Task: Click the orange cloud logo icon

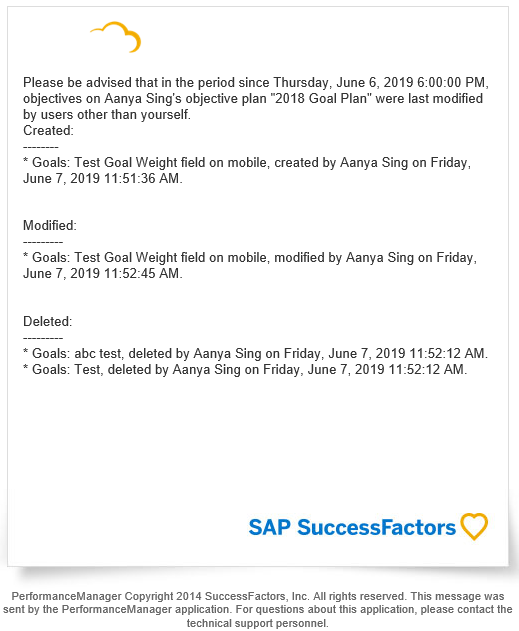Action: click(x=116, y=37)
